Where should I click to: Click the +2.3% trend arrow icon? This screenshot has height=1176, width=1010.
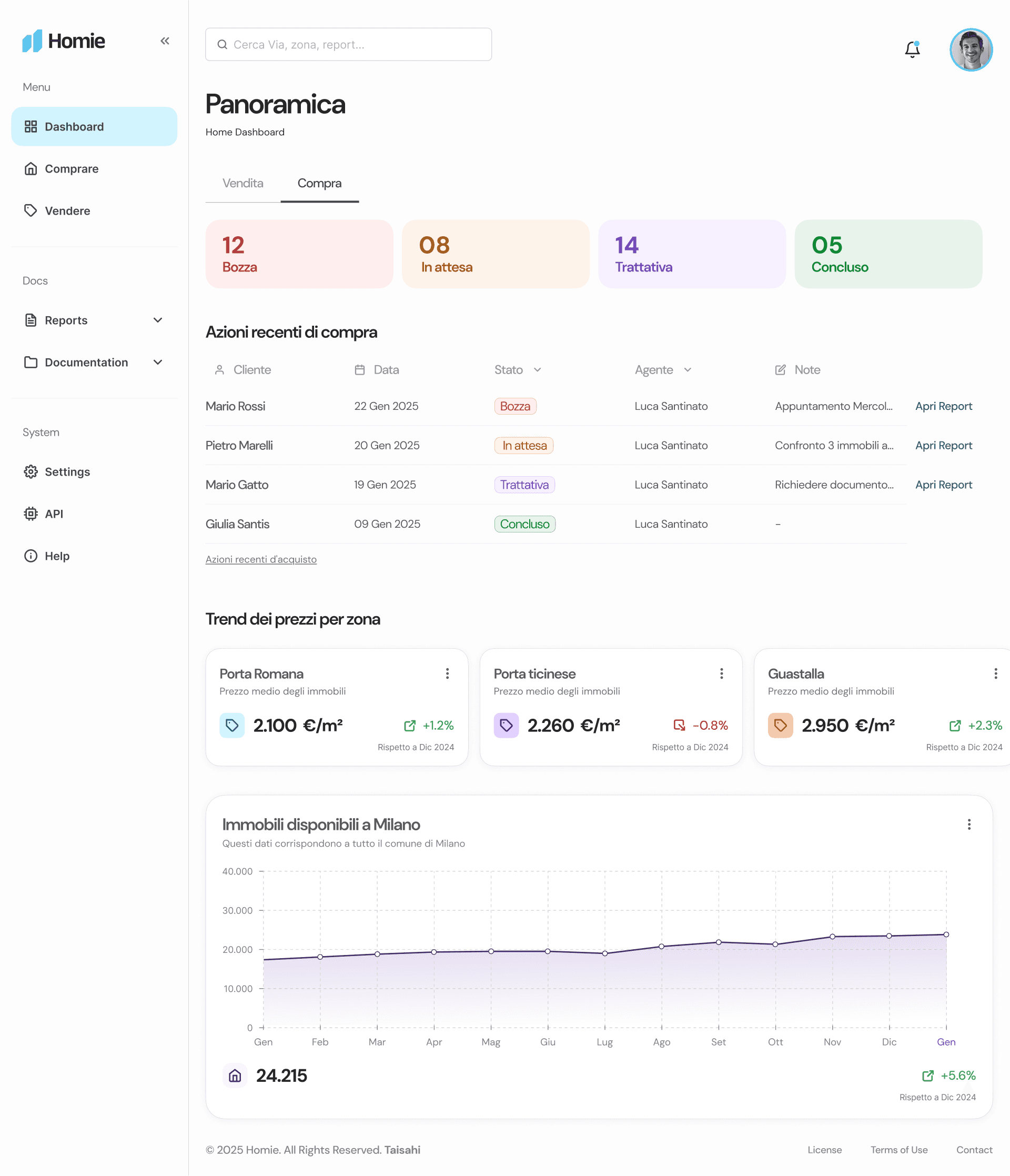pyautogui.click(x=954, y=726)
